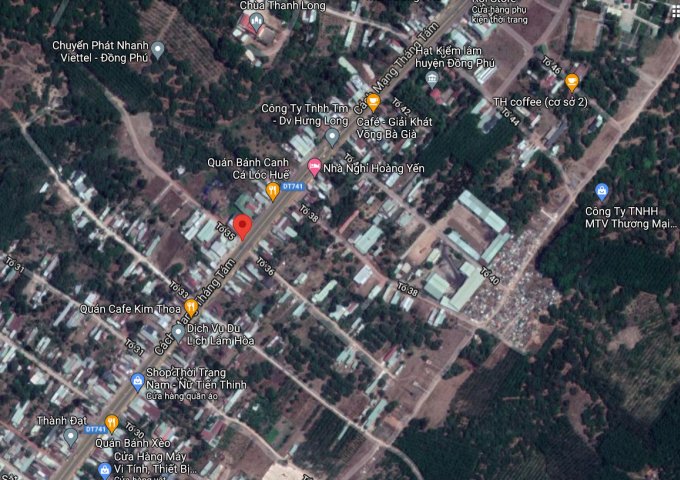Click the Quán Cafe Kim Thoa text label
Screen dimensions: 680x480
[x=131, y=309]
